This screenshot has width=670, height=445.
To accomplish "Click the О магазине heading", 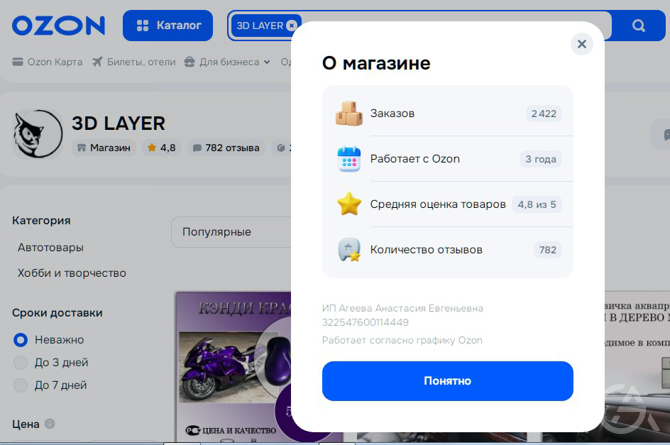I will tap(376, 63).
